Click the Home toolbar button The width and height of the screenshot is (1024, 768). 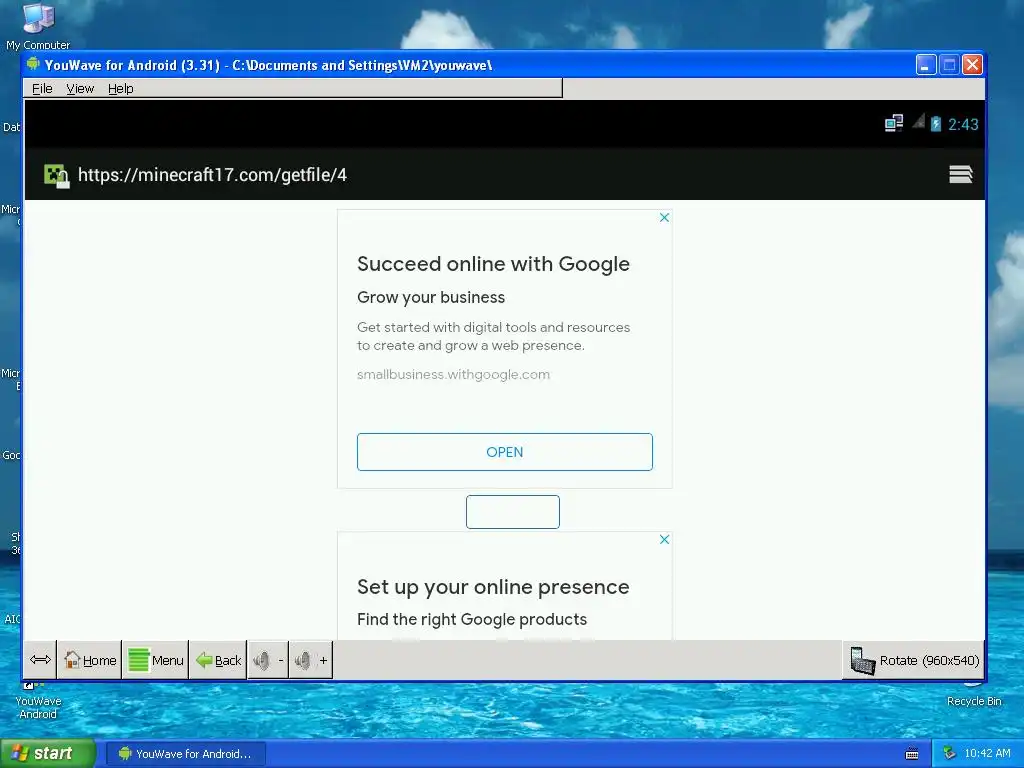tap(90, 660)
